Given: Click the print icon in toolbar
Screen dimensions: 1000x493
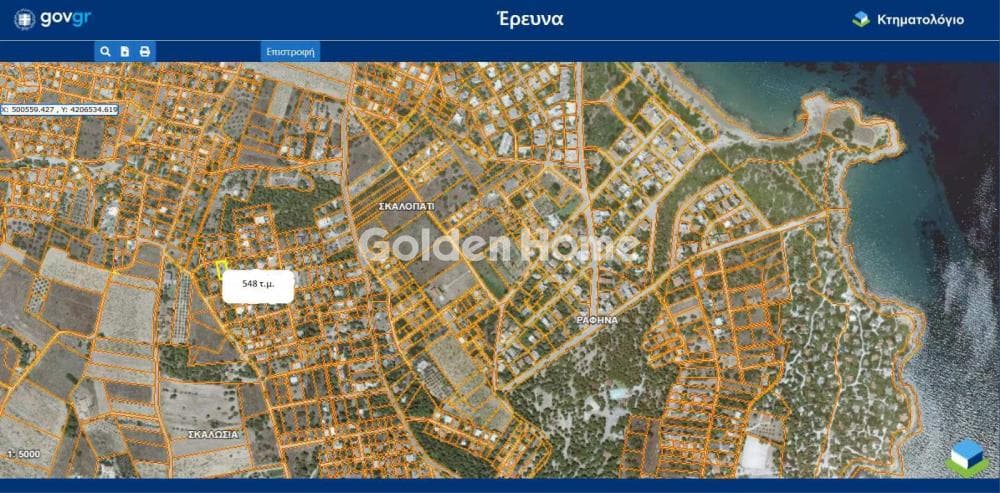Looking at the screenshot, I should 145,52.
